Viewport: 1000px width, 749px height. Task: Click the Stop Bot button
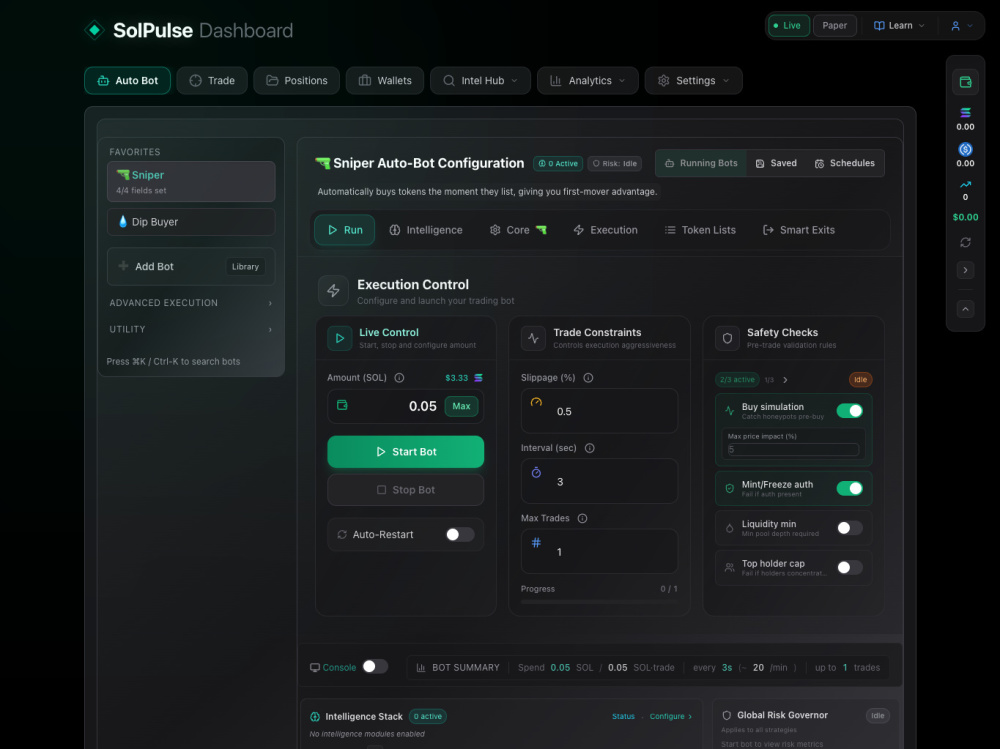(x=406, y=490)
